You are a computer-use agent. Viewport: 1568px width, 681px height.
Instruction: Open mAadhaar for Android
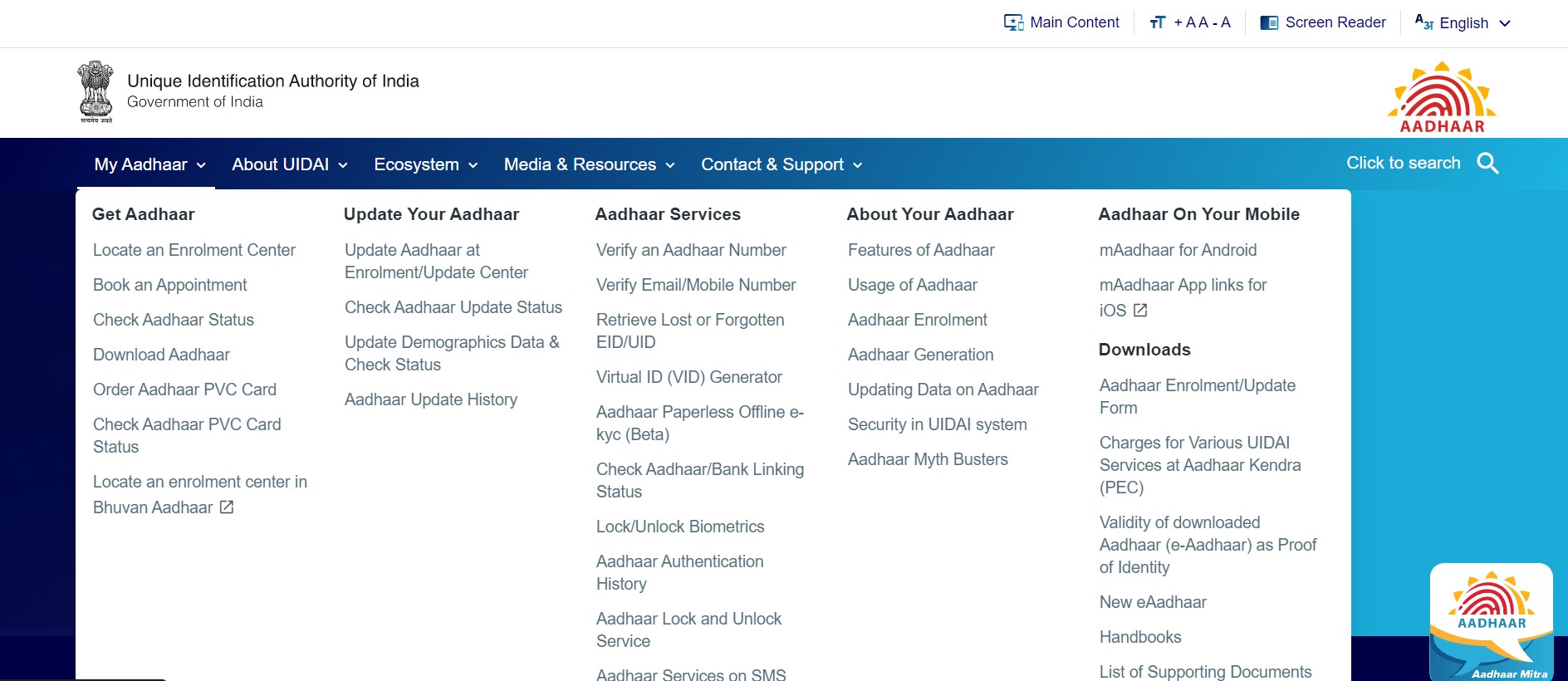1178,250
